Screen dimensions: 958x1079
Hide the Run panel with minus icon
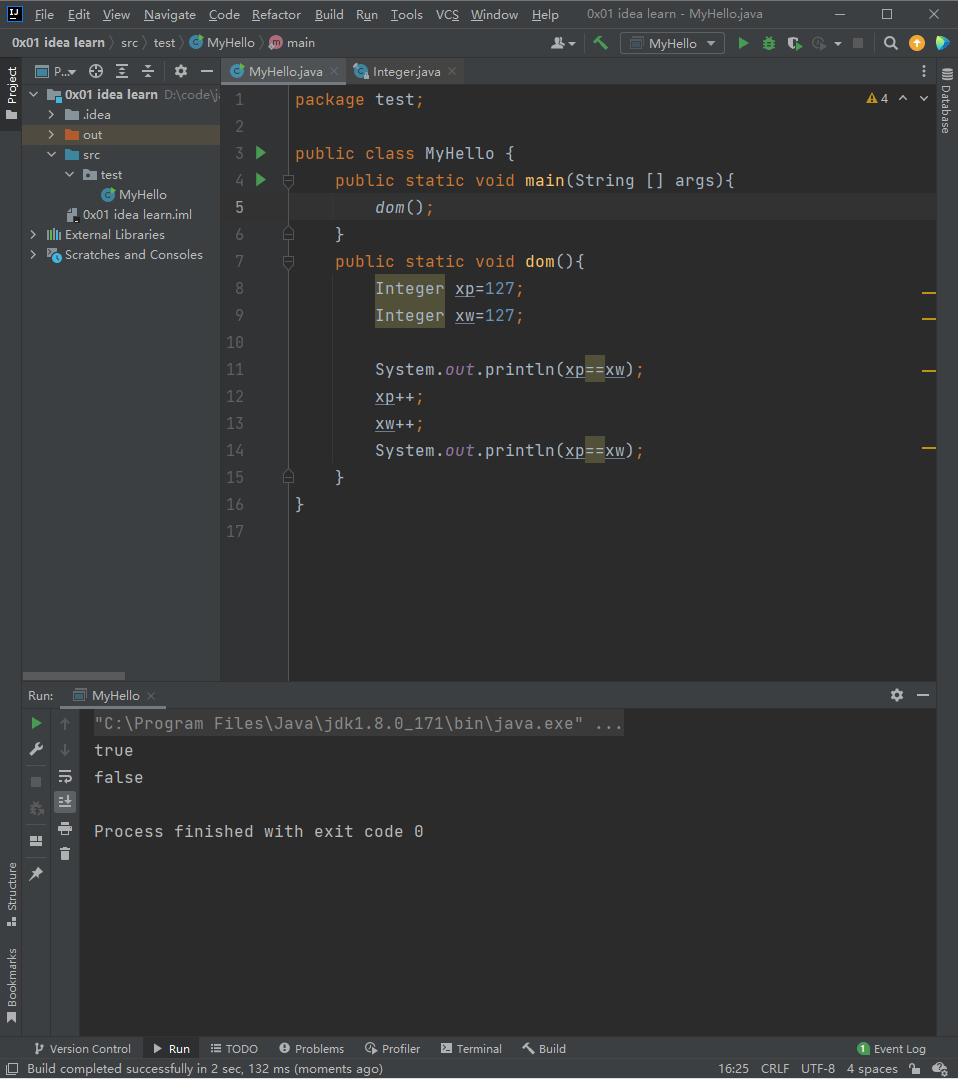[x=923, y=695]
